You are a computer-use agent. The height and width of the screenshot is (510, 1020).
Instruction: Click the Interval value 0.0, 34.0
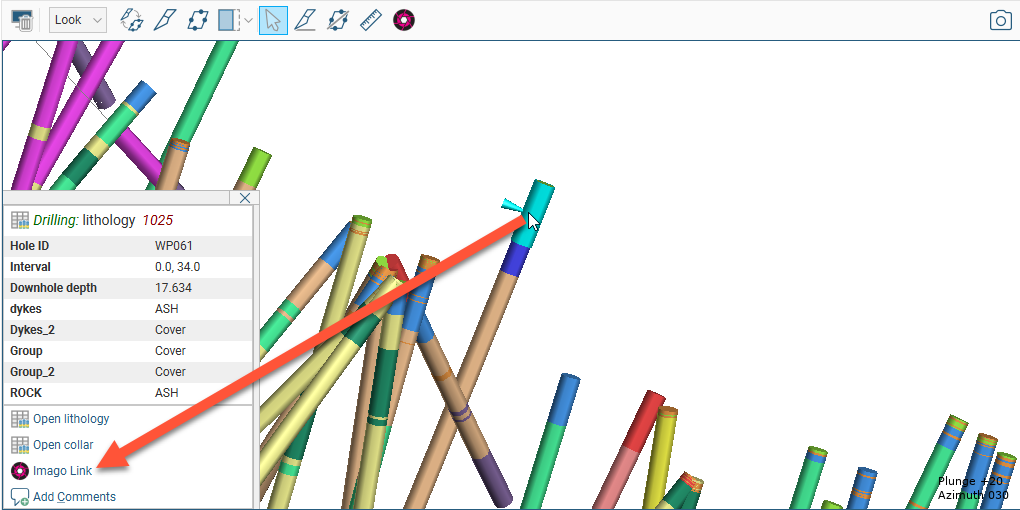click(177, 267)
